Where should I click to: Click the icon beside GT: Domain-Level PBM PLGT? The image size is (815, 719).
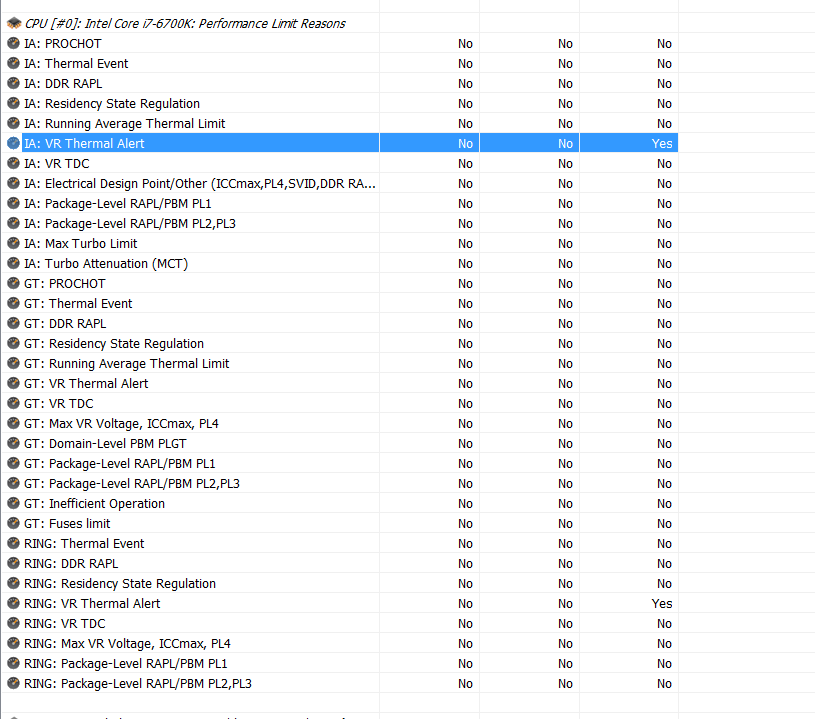pyautogui.click(x=14, y=443)
